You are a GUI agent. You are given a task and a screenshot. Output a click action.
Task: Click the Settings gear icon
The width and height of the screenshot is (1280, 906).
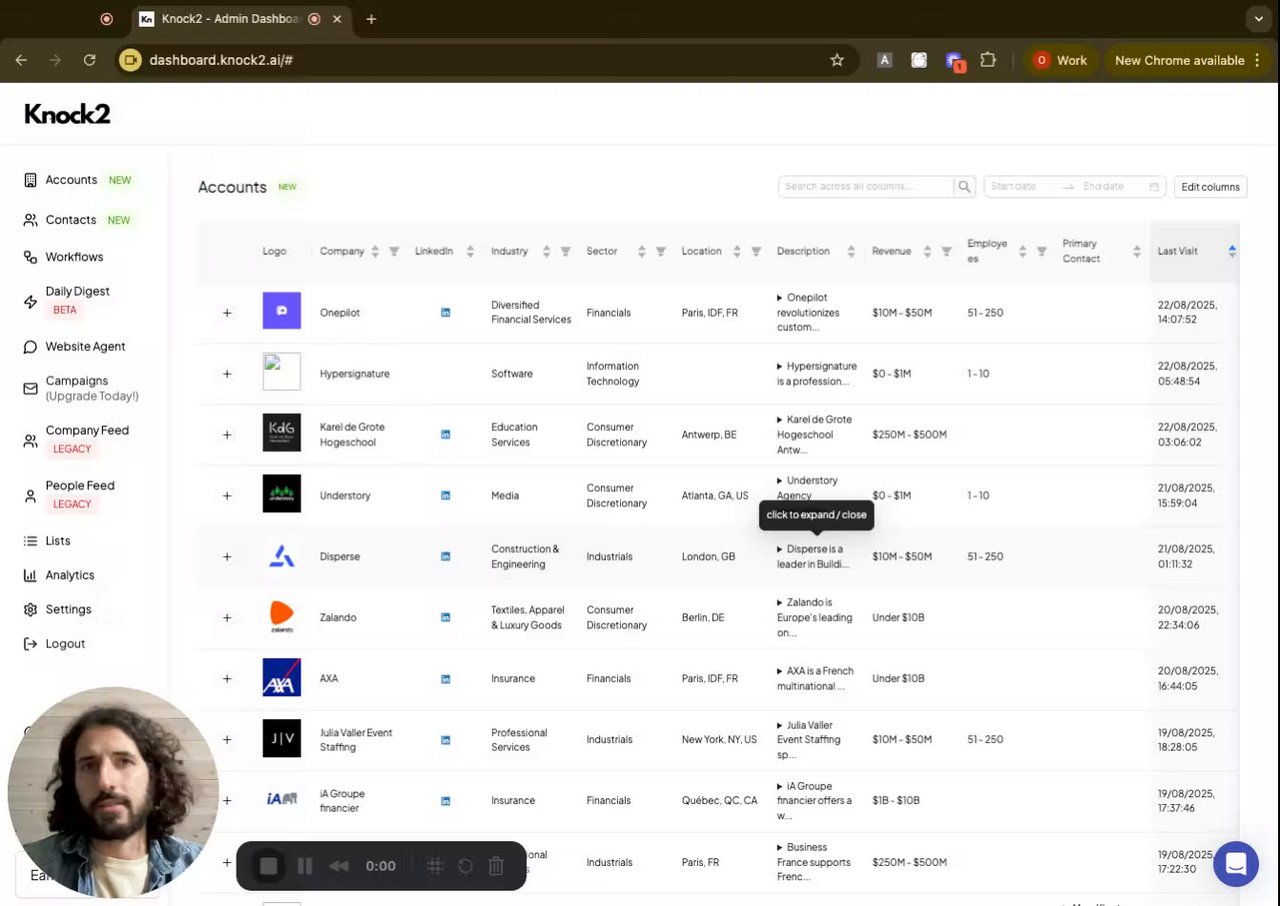click(31, 610)
